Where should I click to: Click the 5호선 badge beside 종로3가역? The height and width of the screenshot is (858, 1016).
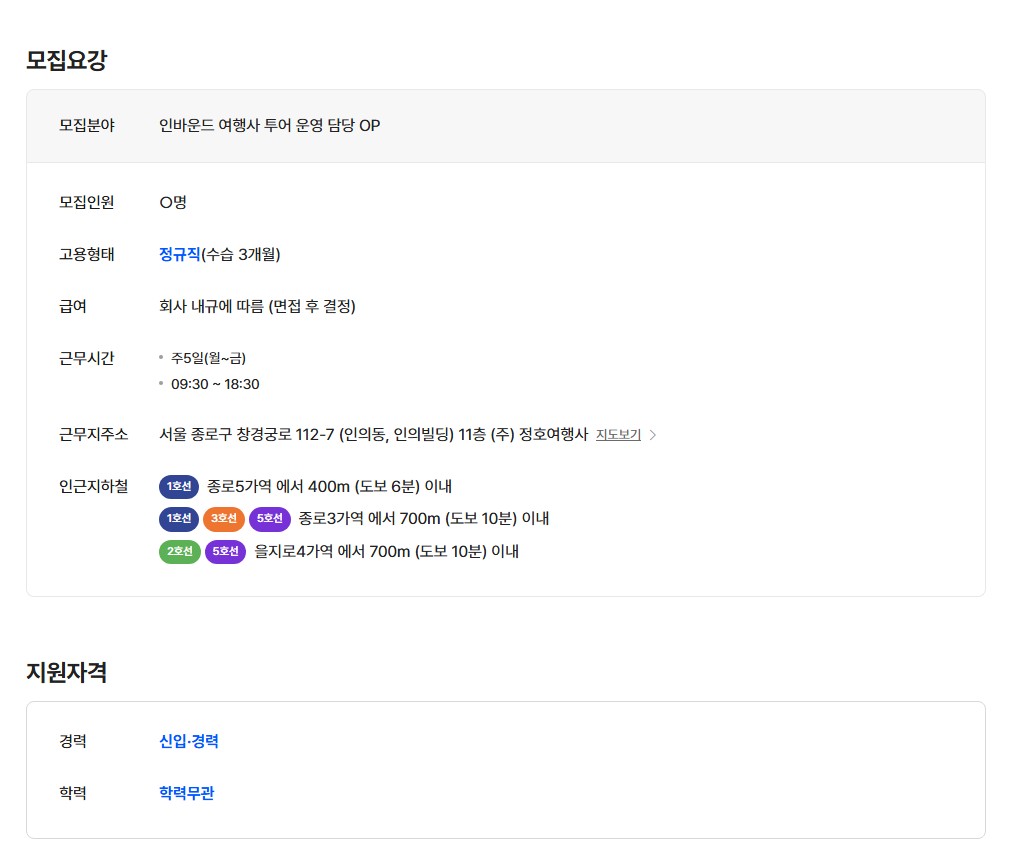269,519
